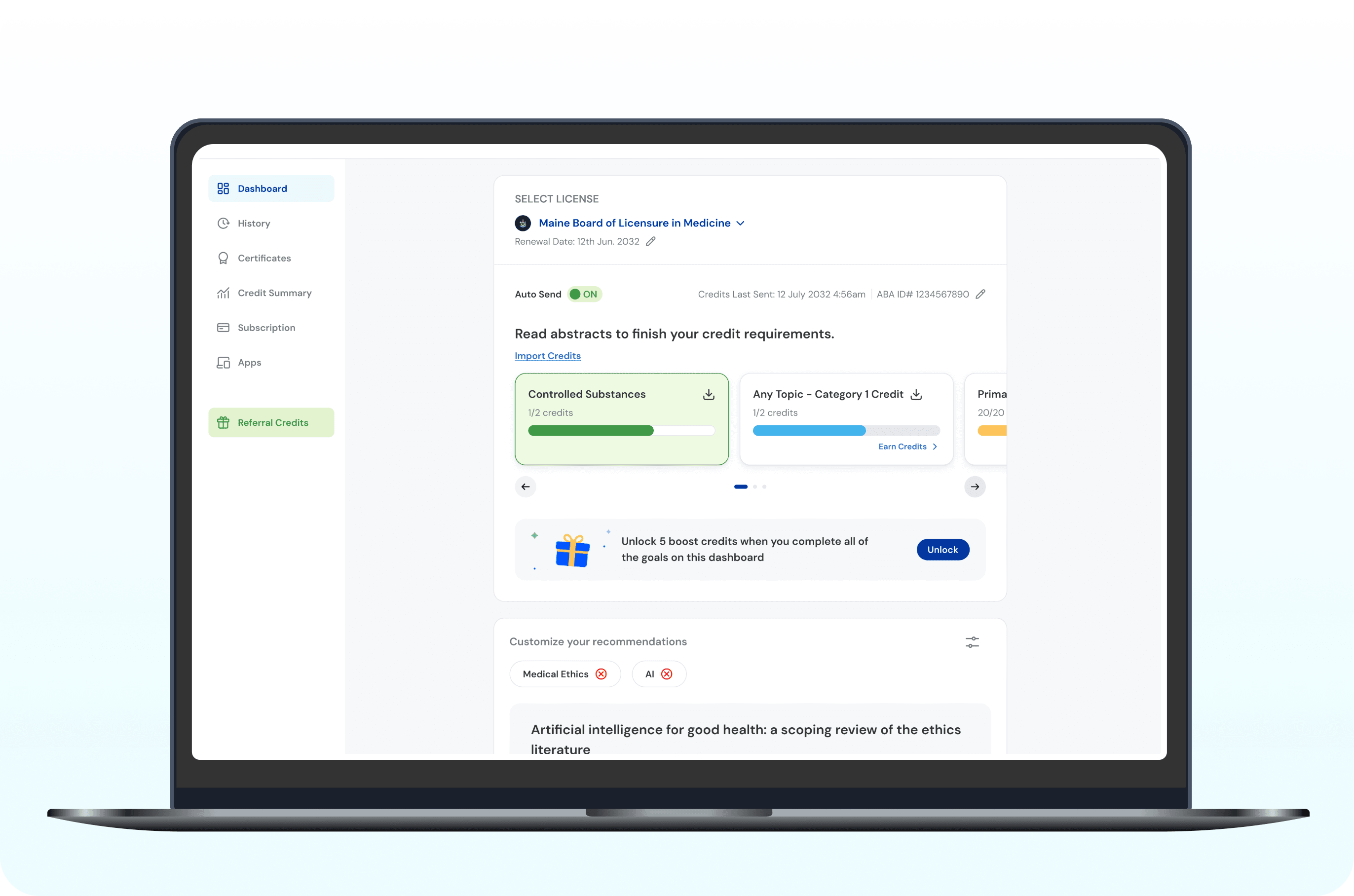This screenshot has height=896, width=1354.
Task: Click the History clock icon
Action: [x=224, y=224]
